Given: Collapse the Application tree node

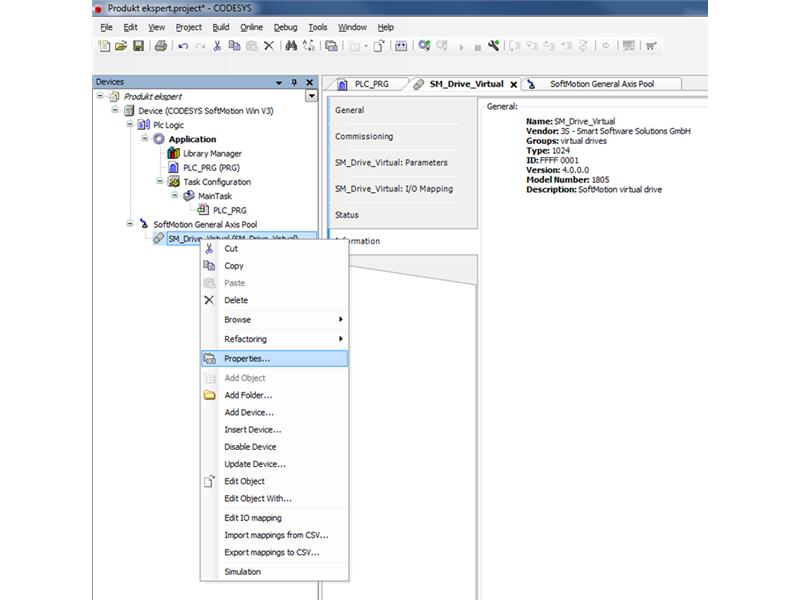Looking at the screenshot, I should tap(145, 139).
